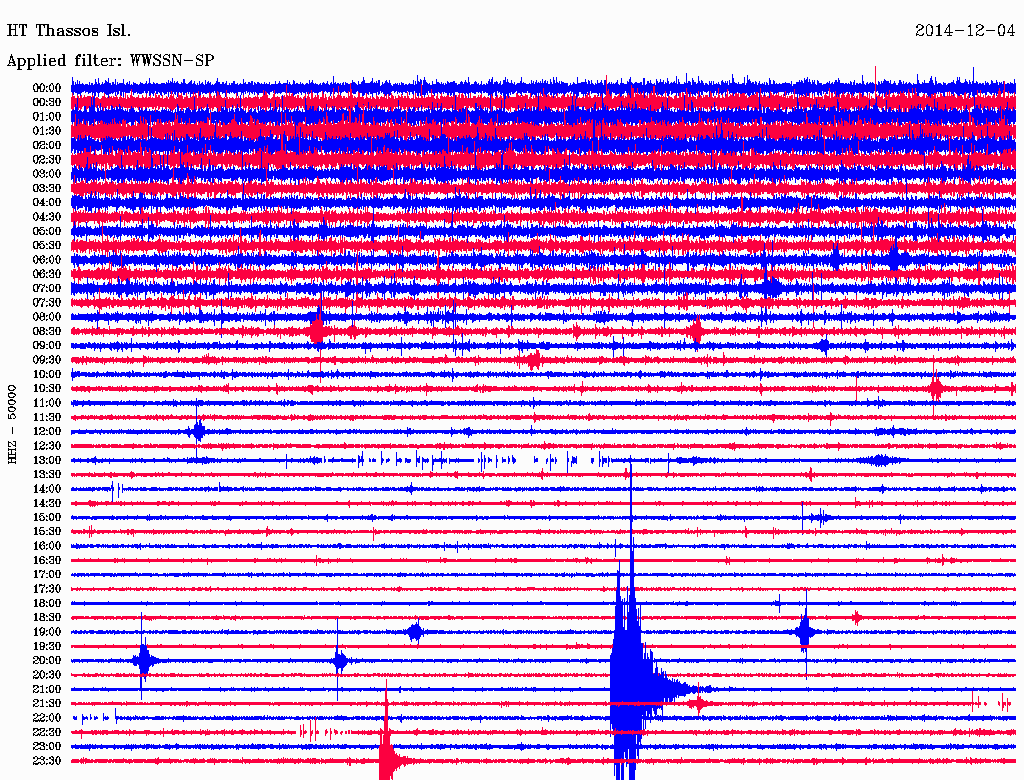
Task: Click the 11:00 time label
Action: (47, 403)
